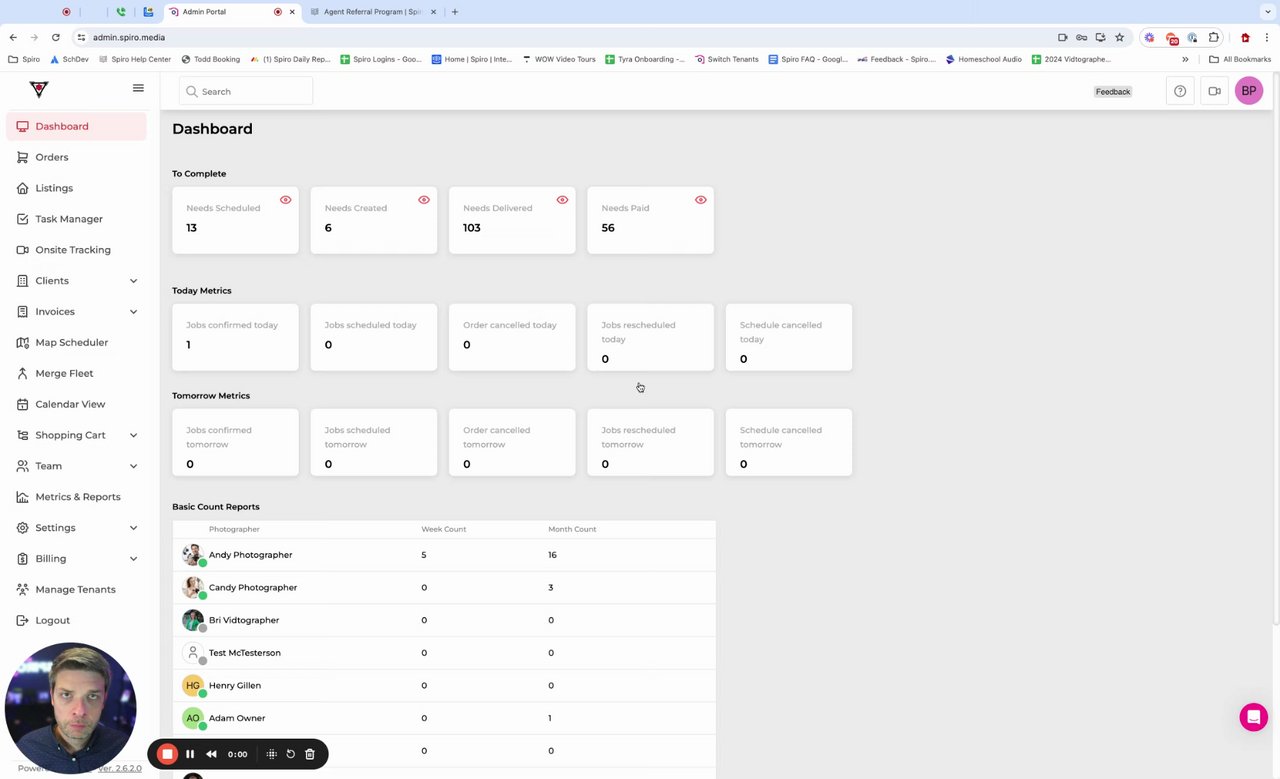Screen dimensions: 1280x779
Task: Expand the Clients submenu chevron
Action: (x=133, y=281)
